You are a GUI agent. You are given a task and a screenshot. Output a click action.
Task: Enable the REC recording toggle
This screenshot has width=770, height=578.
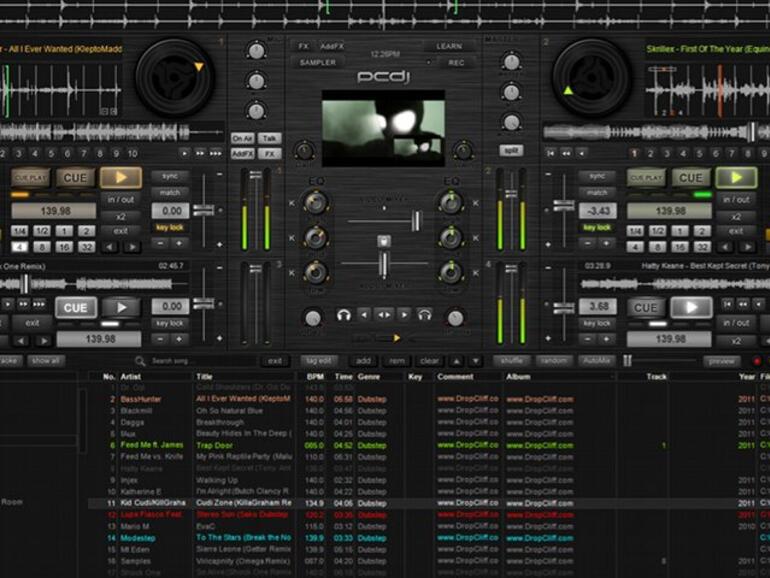pos(456,62)
